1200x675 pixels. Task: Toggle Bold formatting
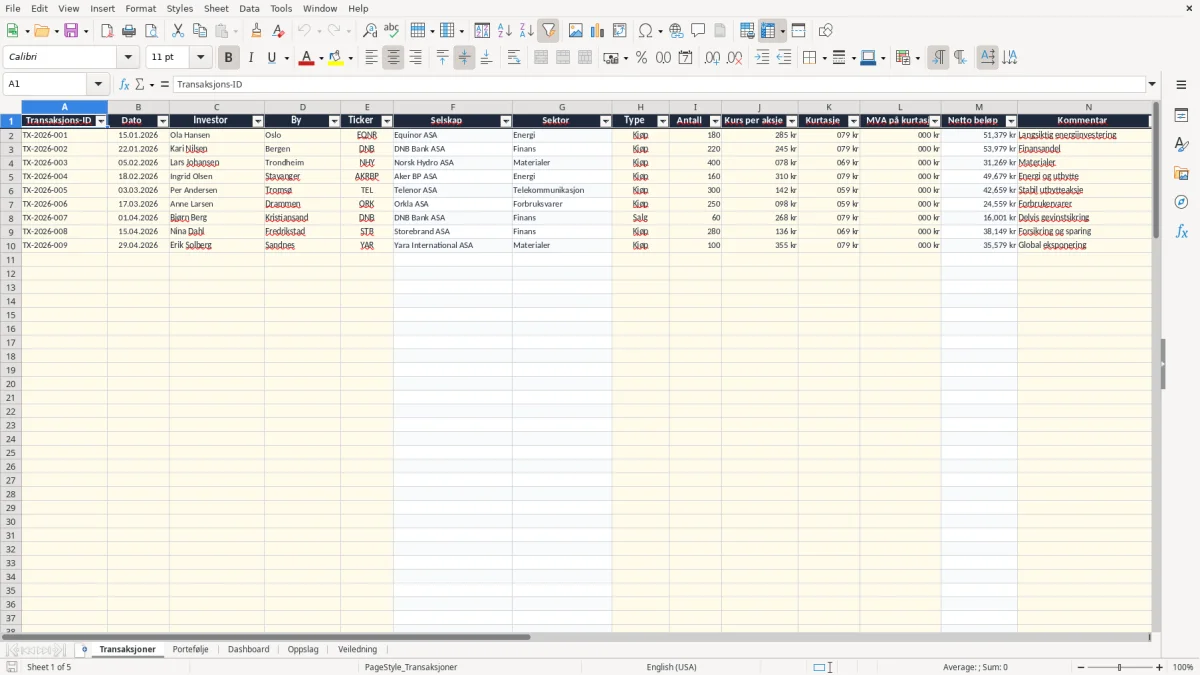[x=229, y=58]
